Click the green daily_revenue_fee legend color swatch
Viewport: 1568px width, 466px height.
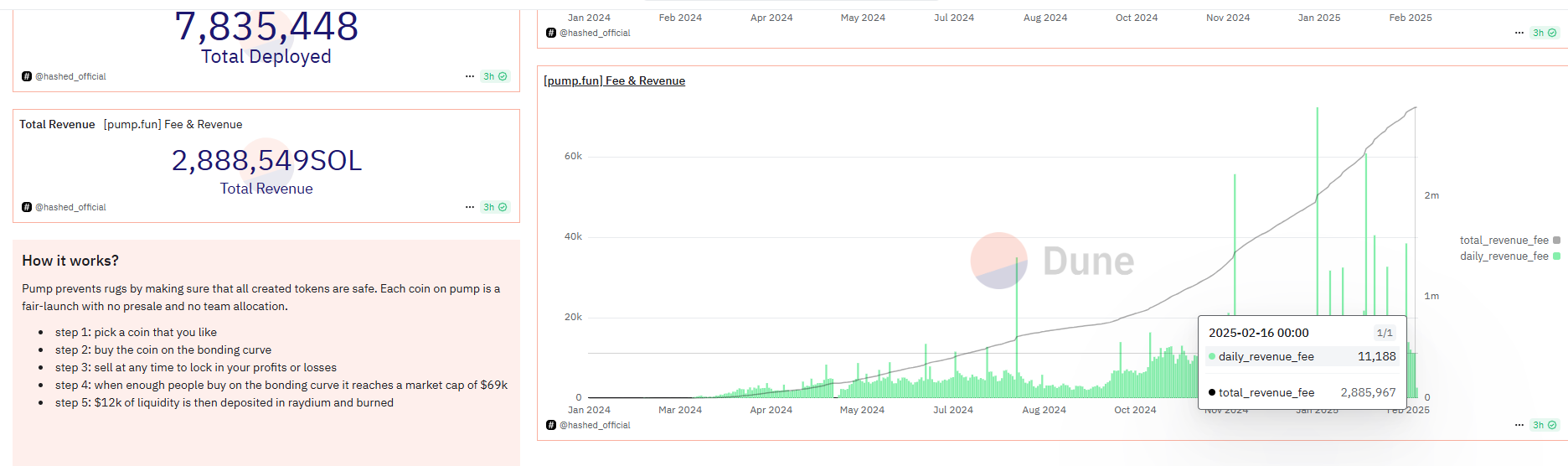coord(1556,256)
